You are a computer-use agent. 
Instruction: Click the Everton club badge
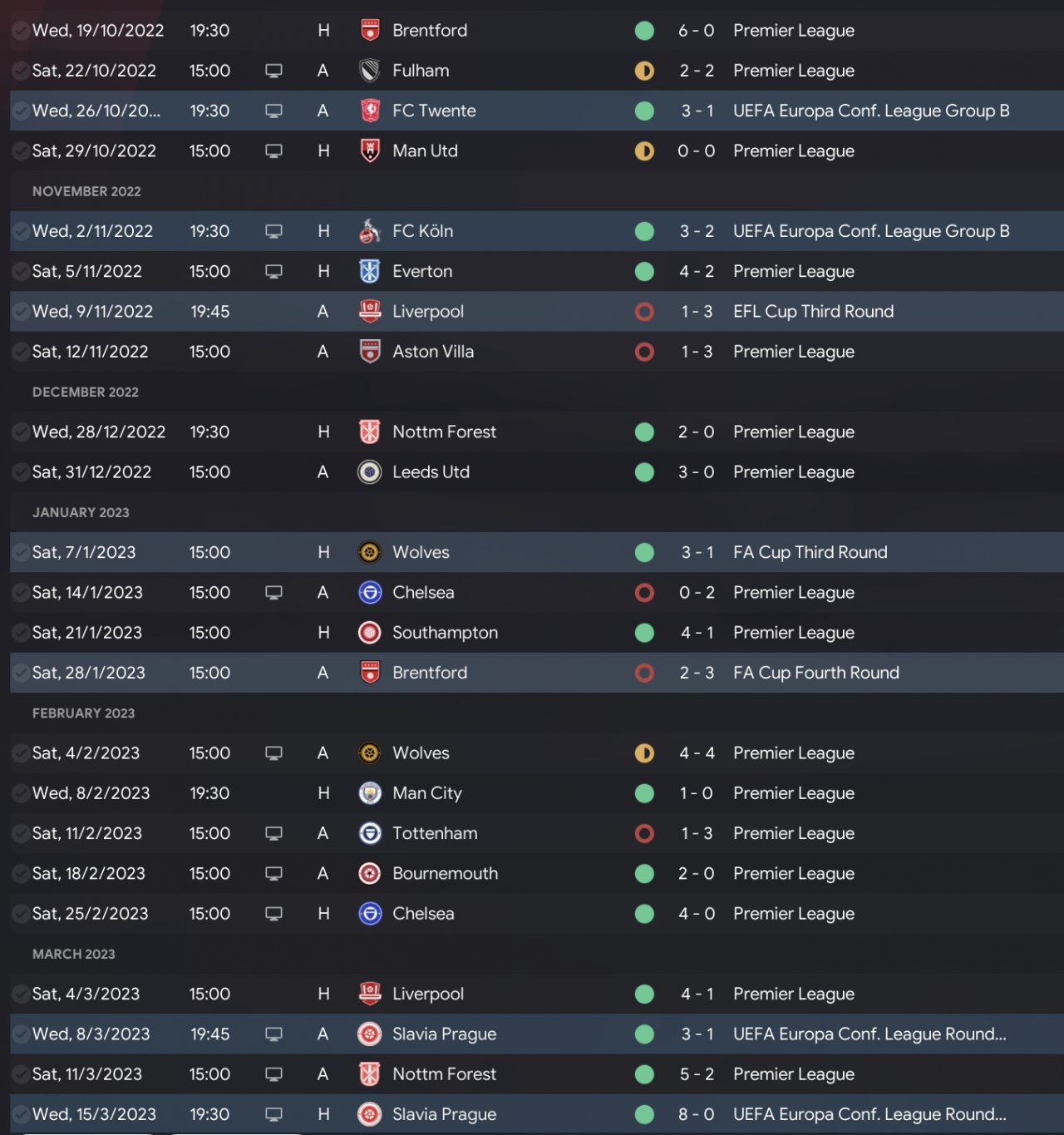(x=370, y=271)
